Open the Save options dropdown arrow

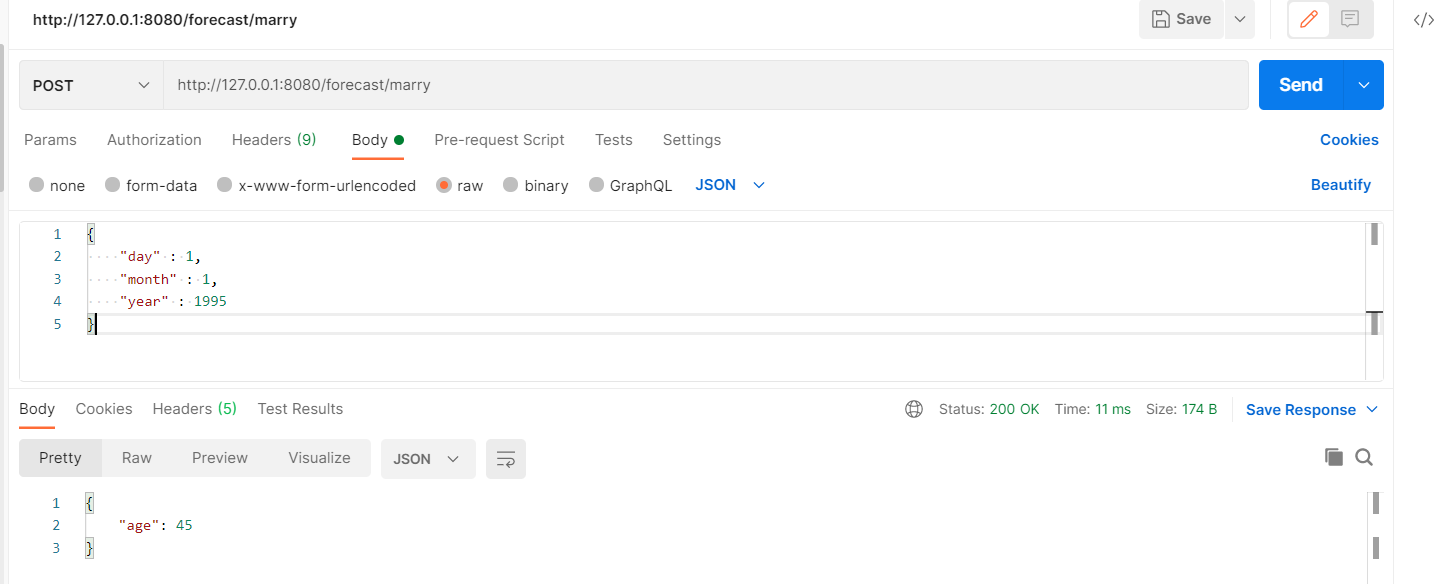tap(1240, 19)
